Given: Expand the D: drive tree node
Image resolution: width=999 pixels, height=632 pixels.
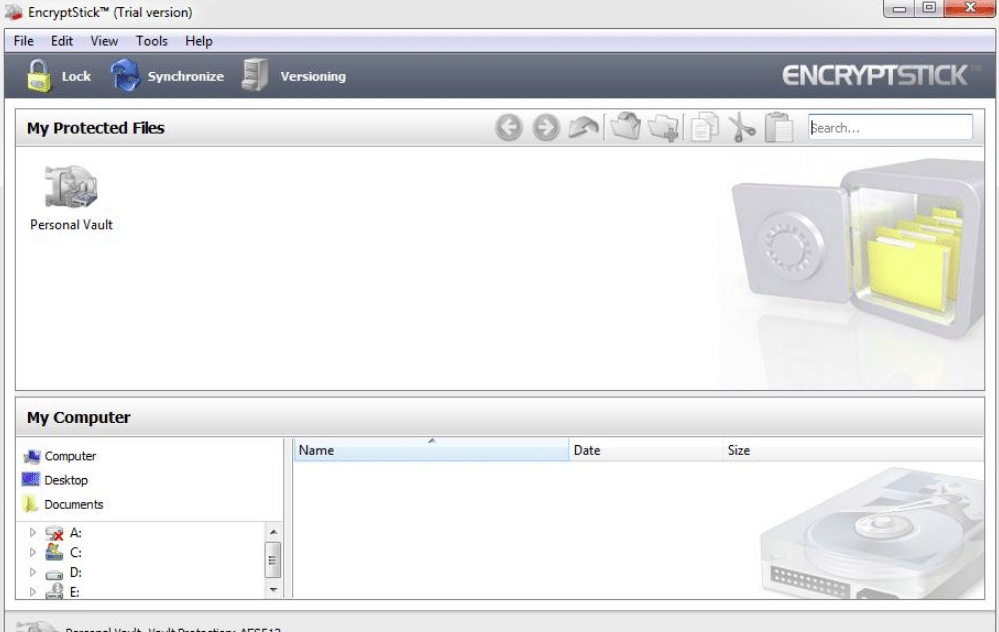Looking at the screenshot, I should tap(32, 572).
